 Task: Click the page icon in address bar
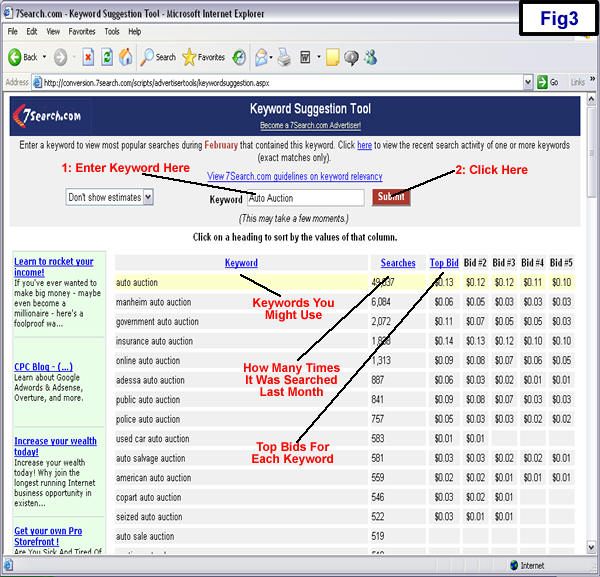tap(37, 82)
